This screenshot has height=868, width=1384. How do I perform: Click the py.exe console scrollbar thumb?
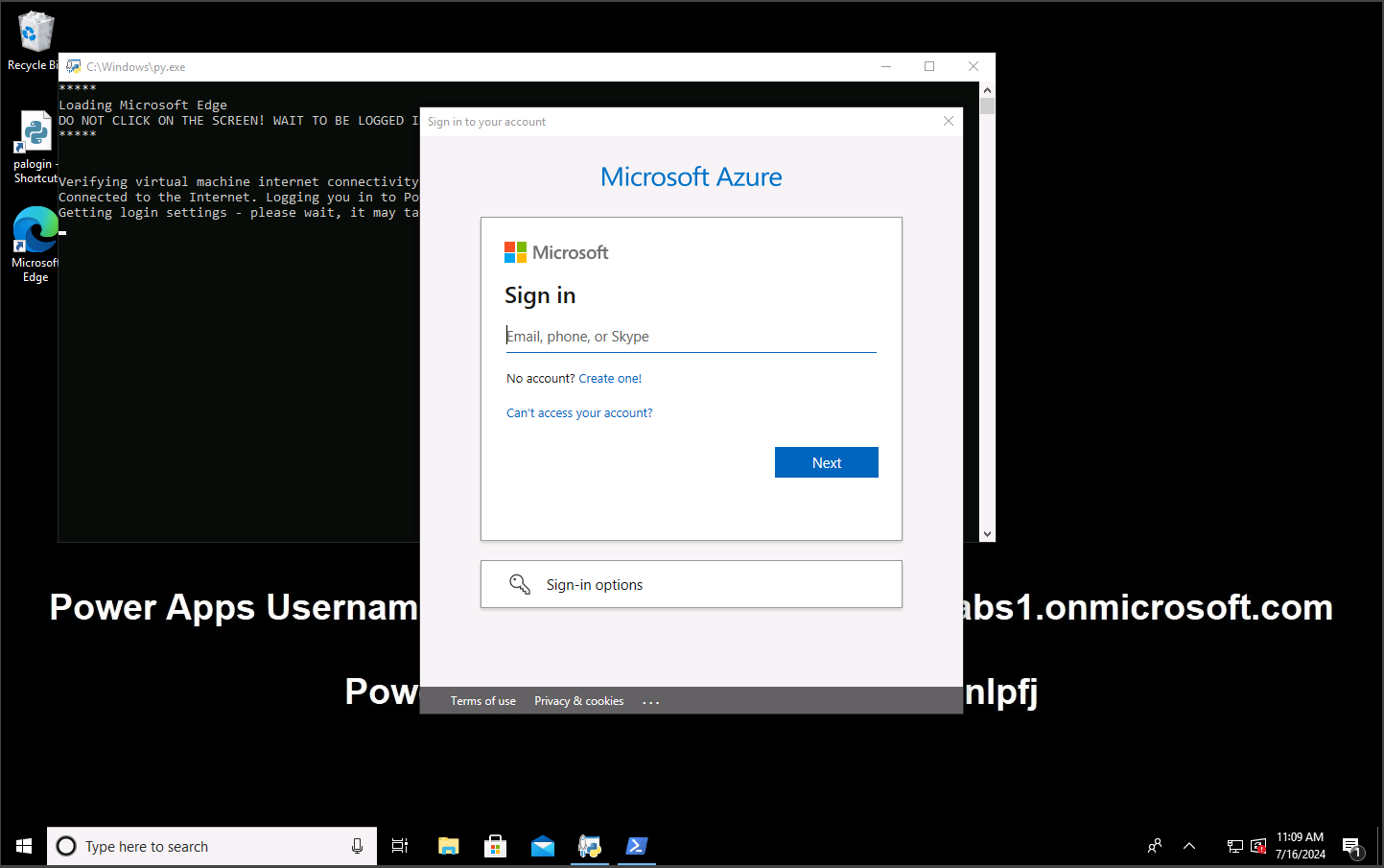click(987, 106)
